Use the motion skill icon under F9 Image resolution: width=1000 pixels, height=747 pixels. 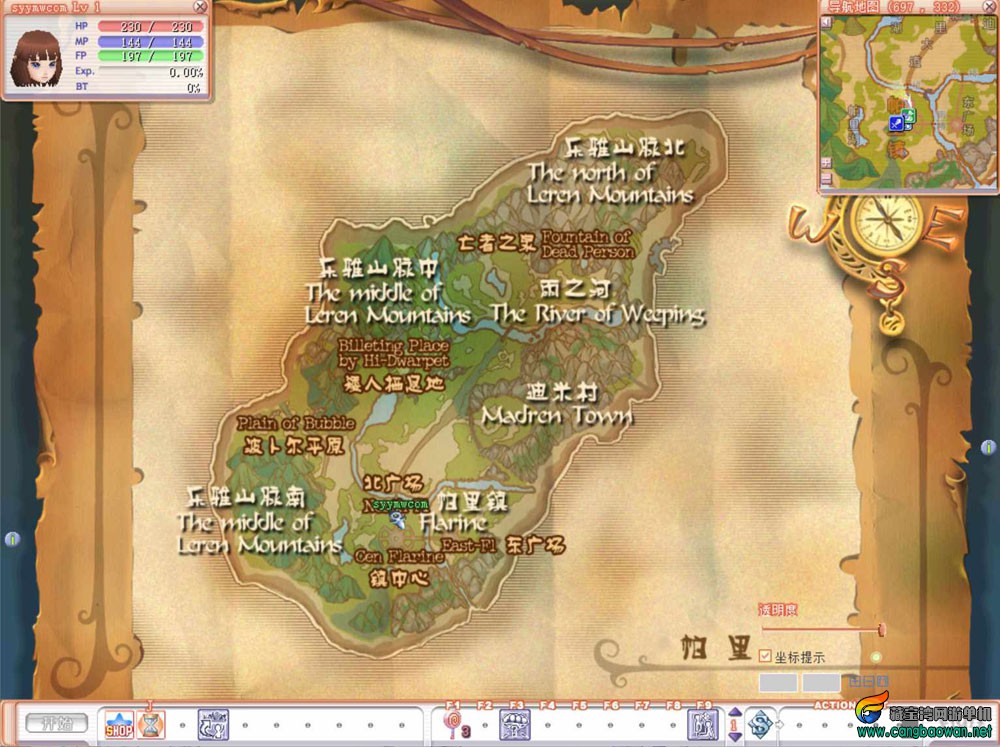point(703,725)
